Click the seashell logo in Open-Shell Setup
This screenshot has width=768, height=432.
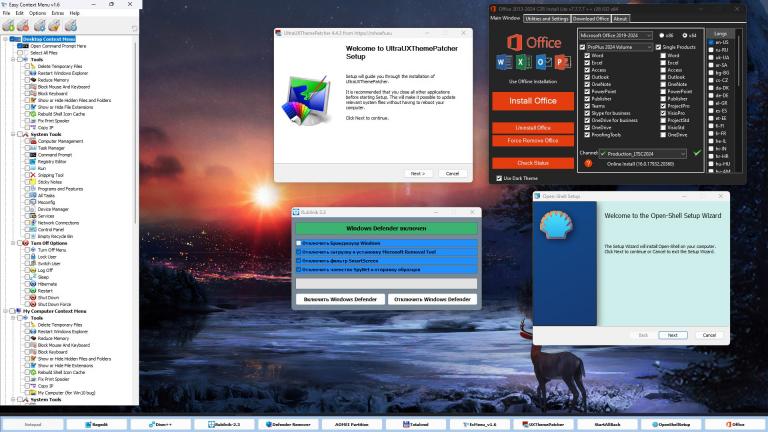[556, 224]
